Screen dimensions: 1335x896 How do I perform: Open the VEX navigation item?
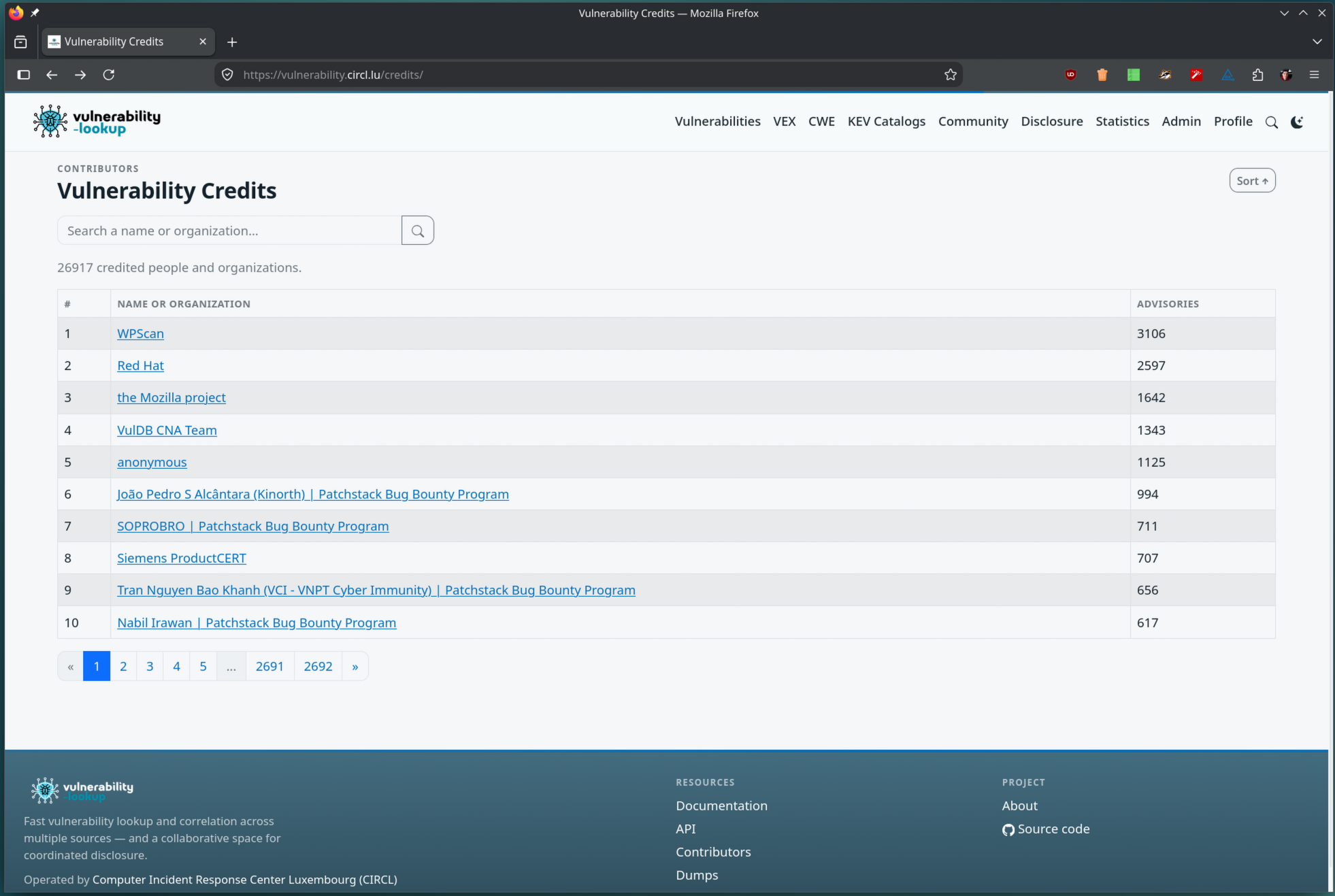784,121
